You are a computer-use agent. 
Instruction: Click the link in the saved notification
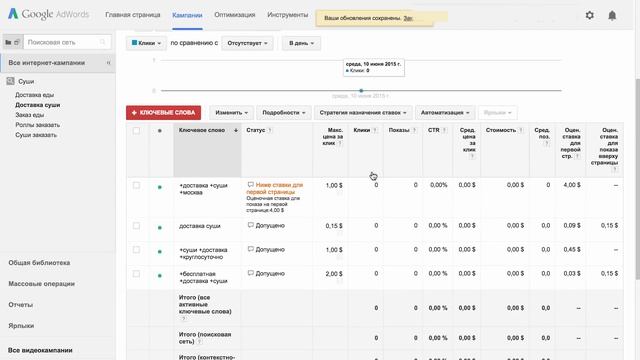[x=408, y=18]
